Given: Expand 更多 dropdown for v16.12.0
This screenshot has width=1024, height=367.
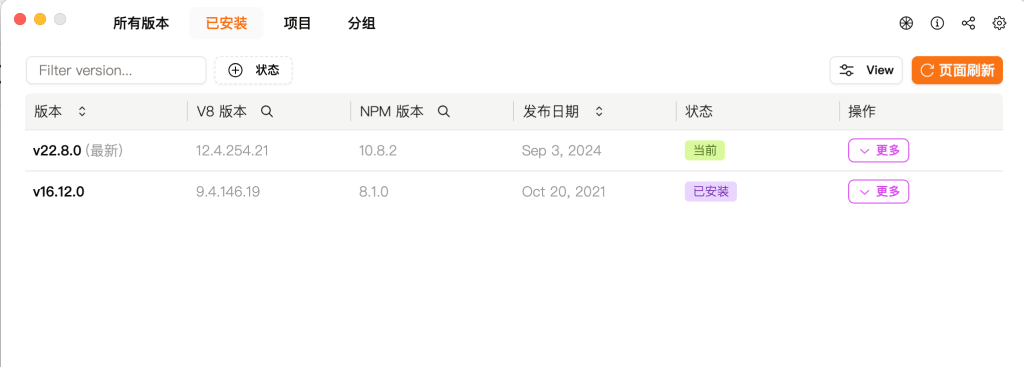Looking at the screenshot, I should click(878, 191).
